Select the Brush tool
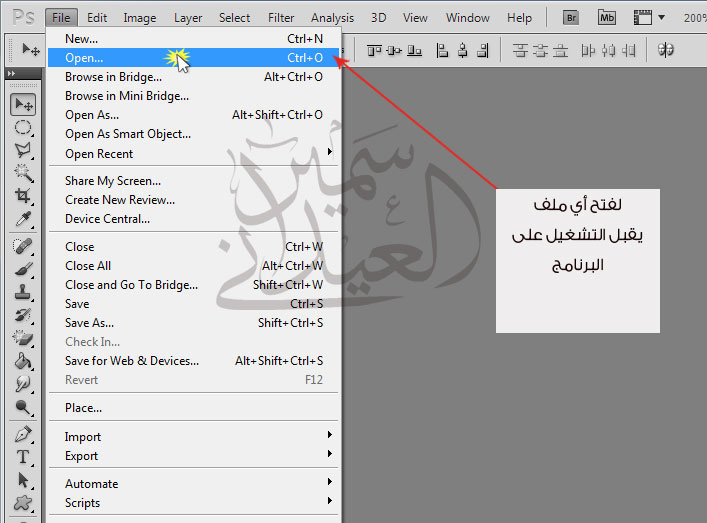707x523 pixels. (x=23, y=269)
